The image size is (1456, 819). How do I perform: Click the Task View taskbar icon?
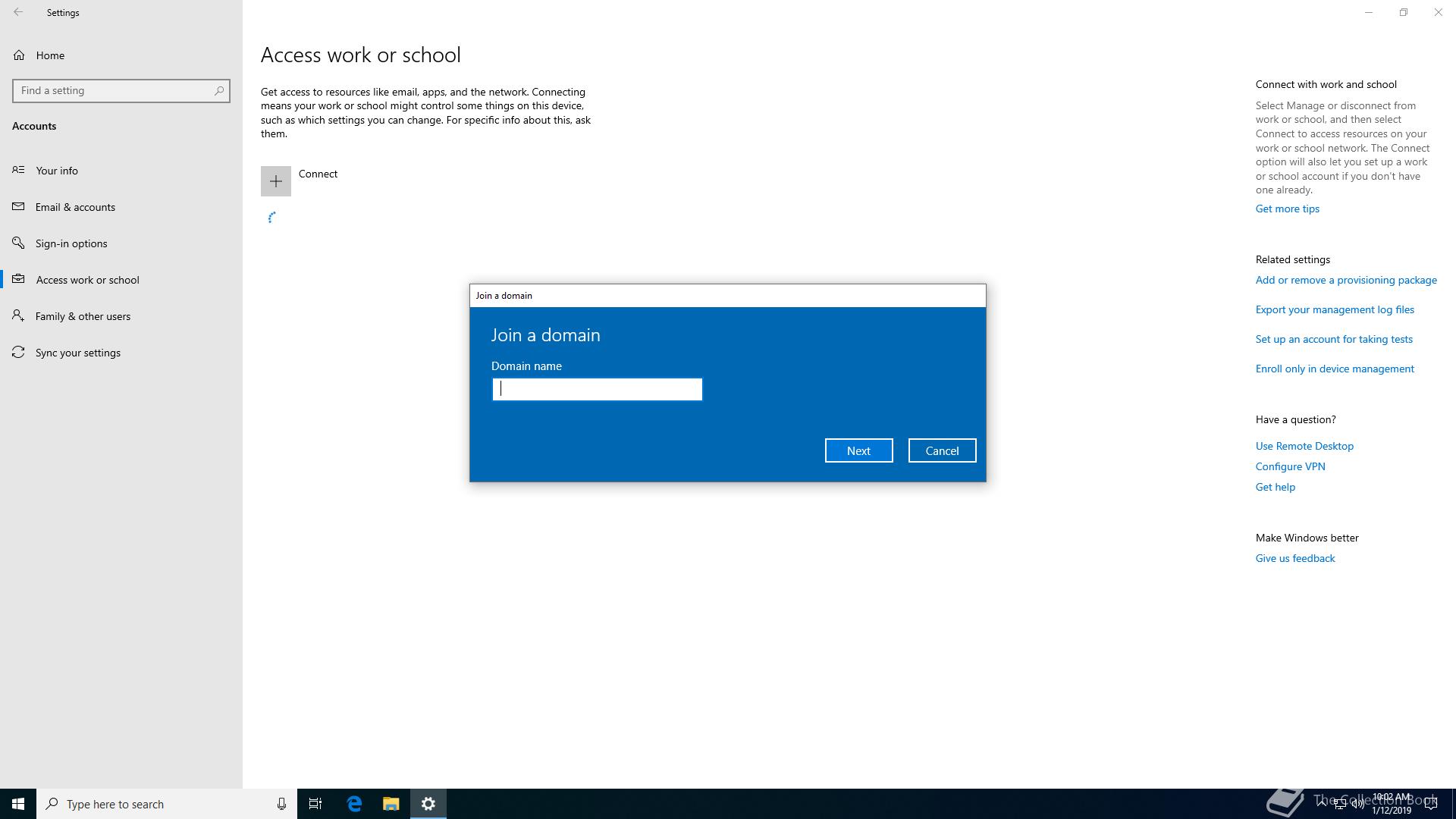pyautogui.click(x=315, y=804)
